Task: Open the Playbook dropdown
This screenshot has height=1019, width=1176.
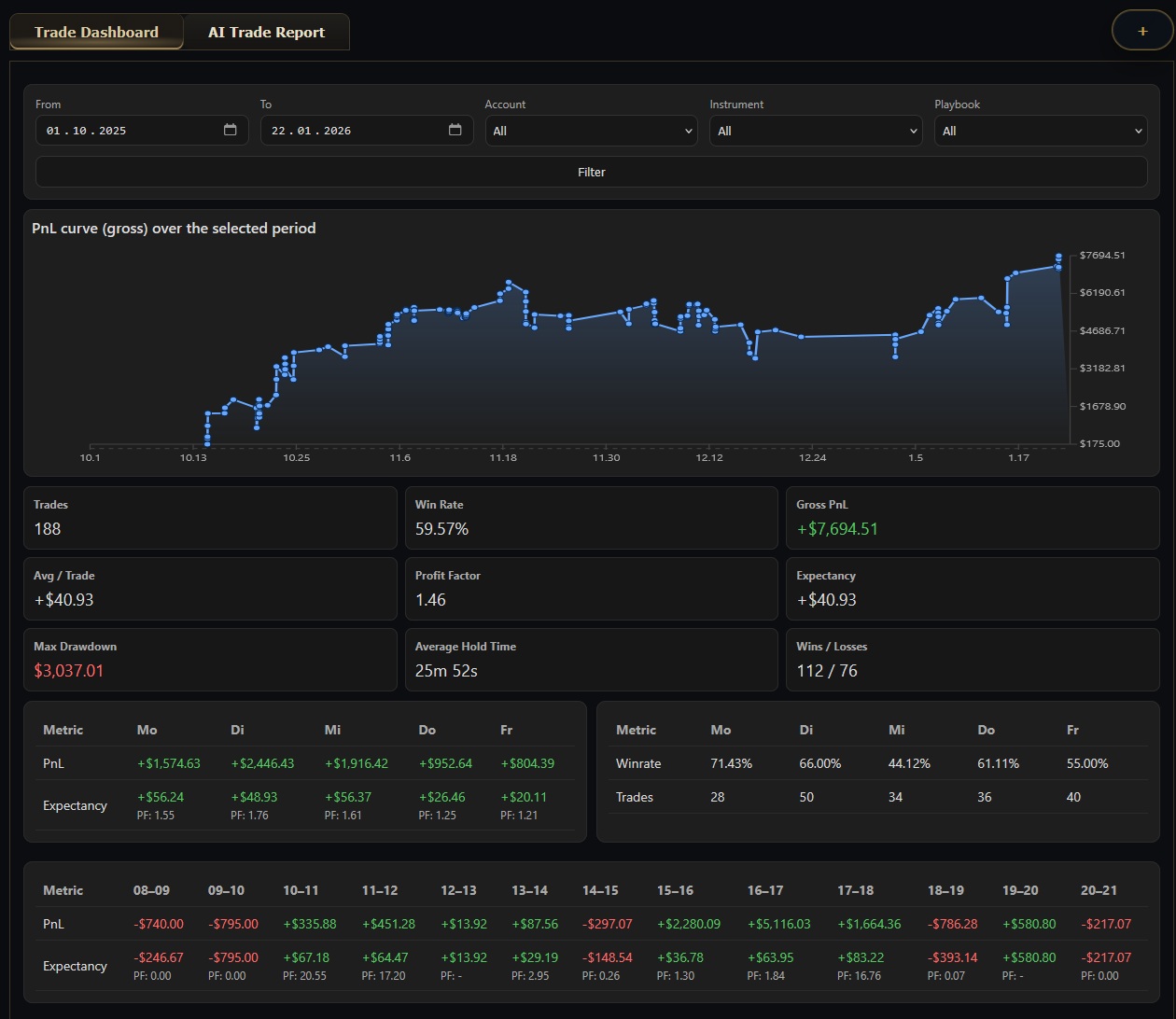Action: pos(1040,131)
